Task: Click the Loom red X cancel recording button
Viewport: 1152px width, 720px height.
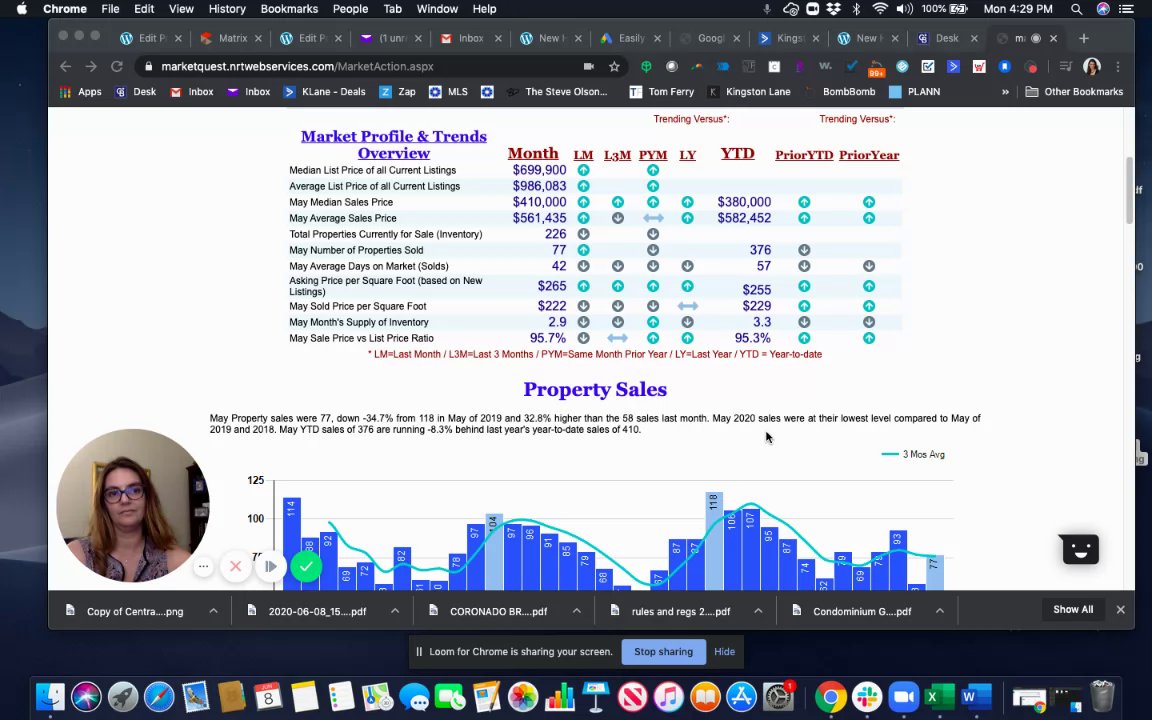Action: click(x=236, y=566)
